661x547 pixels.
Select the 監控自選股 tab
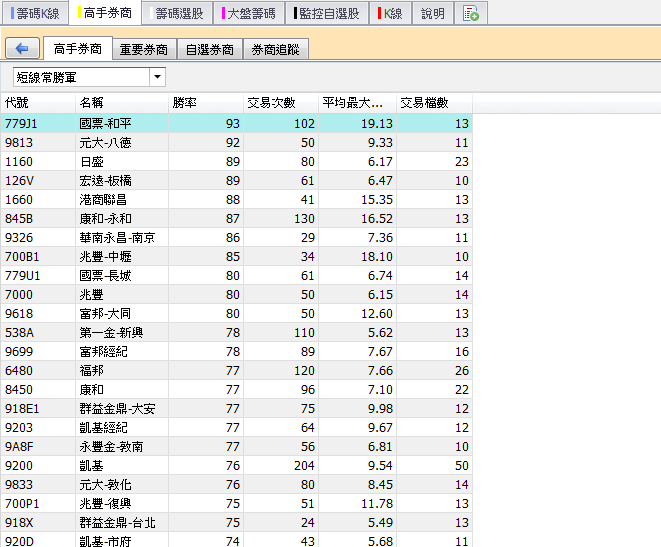328,14
